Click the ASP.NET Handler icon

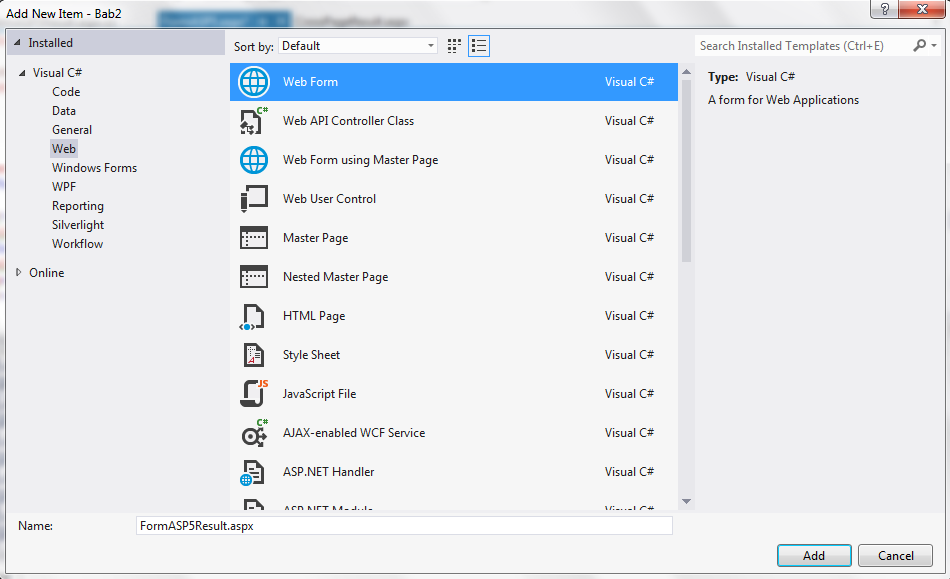252,472
